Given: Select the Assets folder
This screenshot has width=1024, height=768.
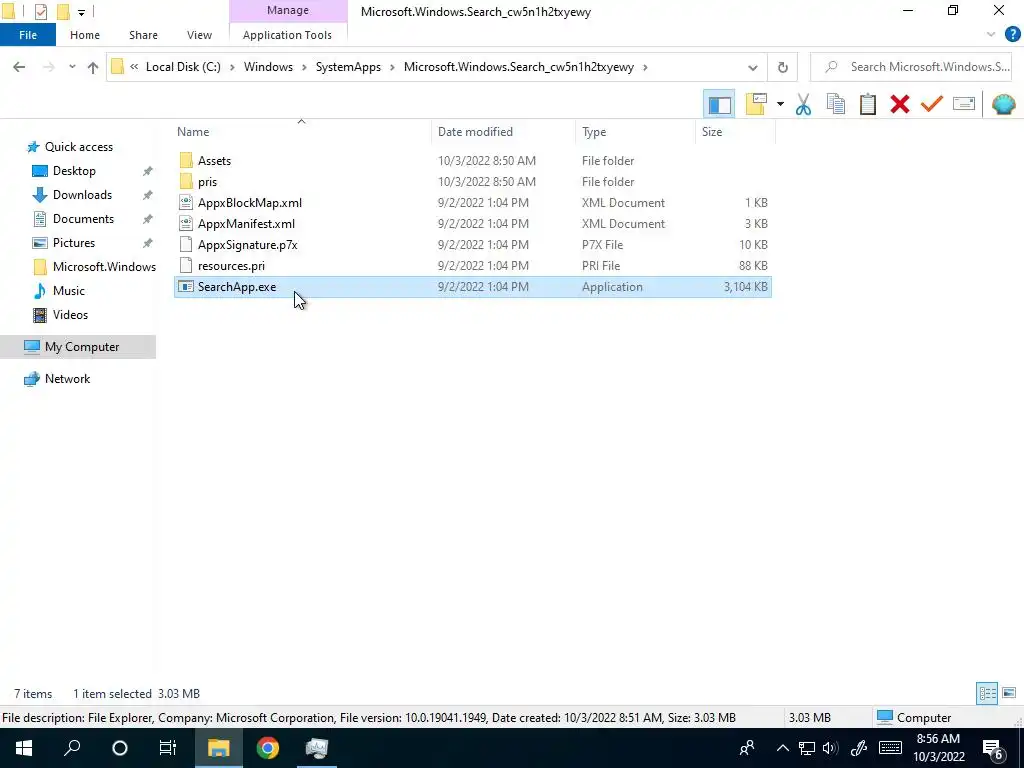Looking at the screenshot, I should [x=214, y=161].
